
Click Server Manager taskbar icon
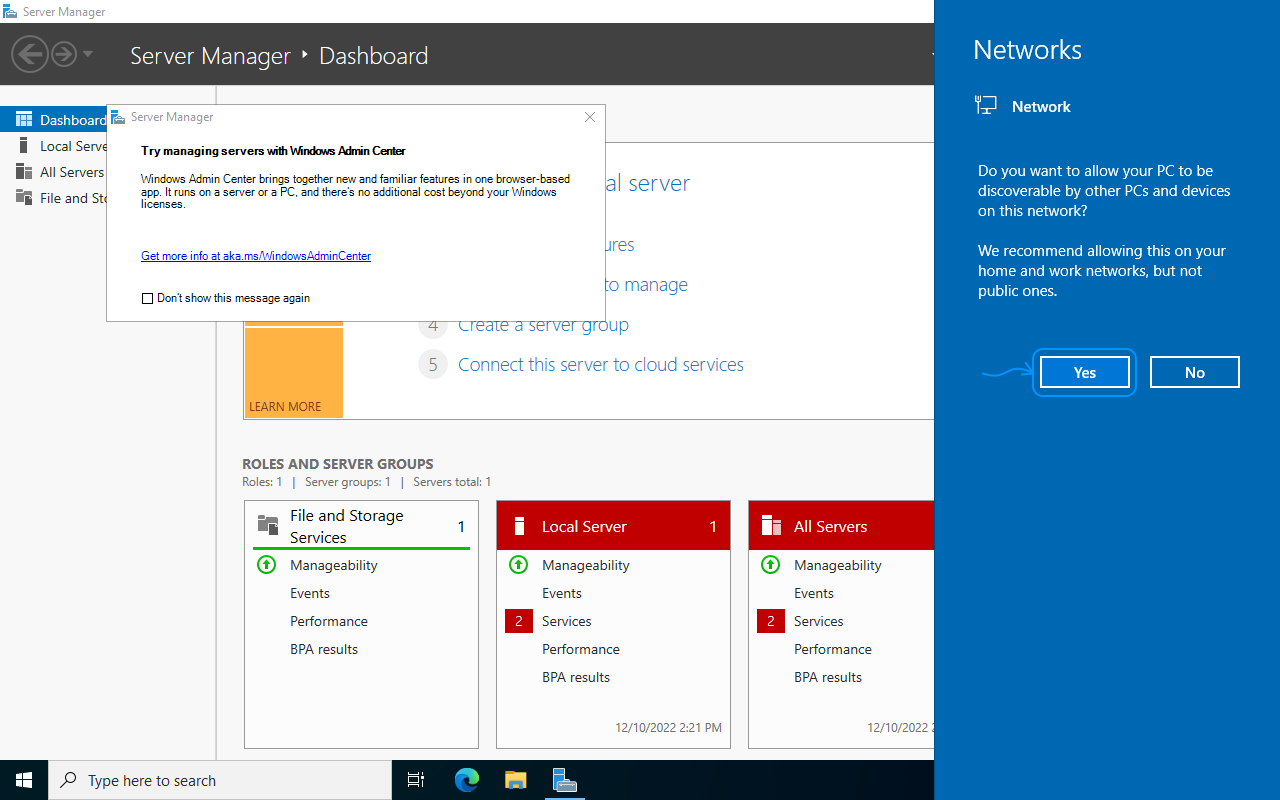point(564,780)
